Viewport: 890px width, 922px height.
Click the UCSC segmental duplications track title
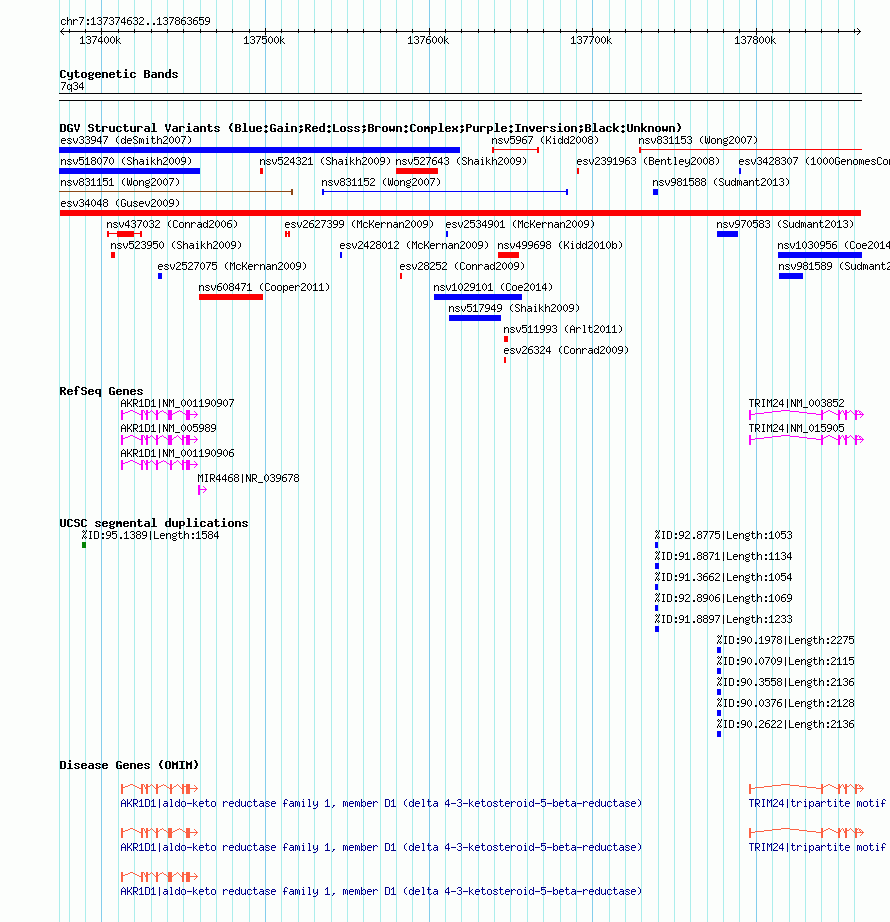153,523
